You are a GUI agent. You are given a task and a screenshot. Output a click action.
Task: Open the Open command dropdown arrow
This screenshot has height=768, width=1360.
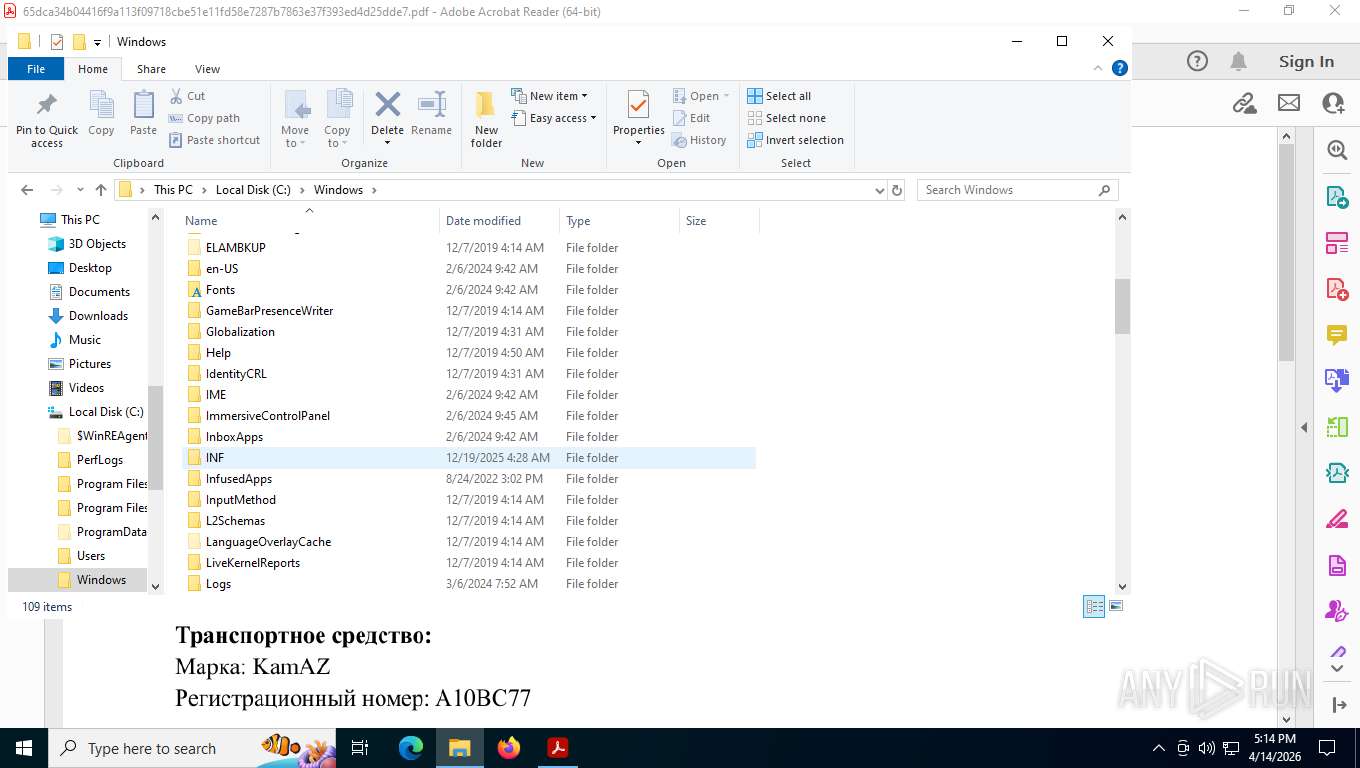pos(726,96)
